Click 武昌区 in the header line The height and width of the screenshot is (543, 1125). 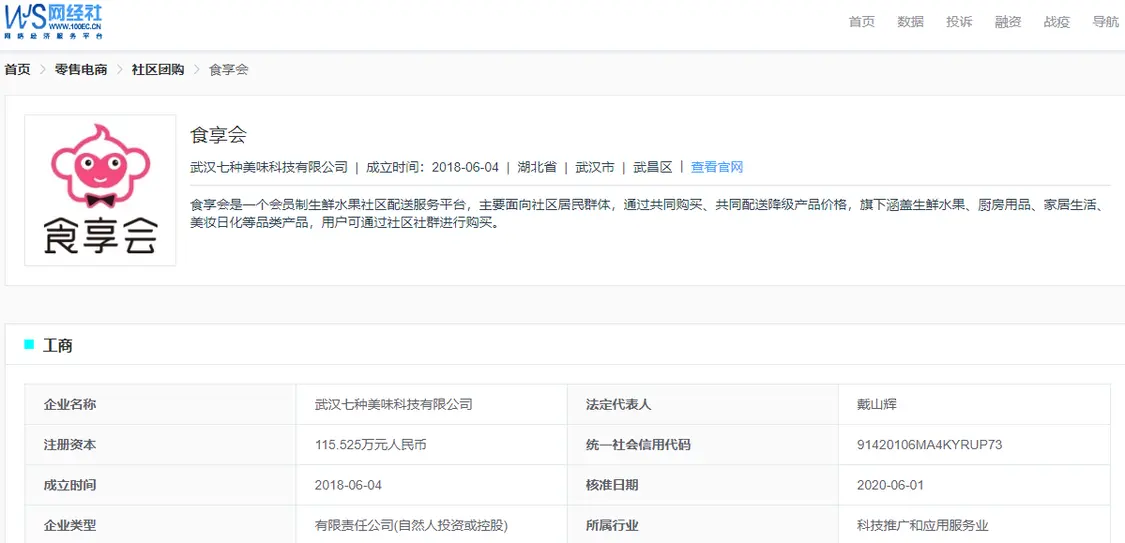[653, 167]
